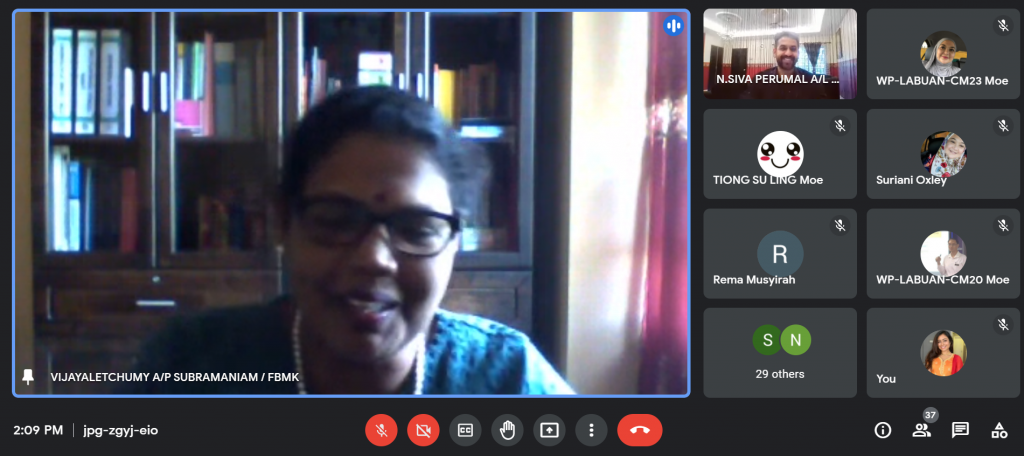
Task: Select the WP-LABUAN-CM23 Moe tile
Action: point(943,53)
